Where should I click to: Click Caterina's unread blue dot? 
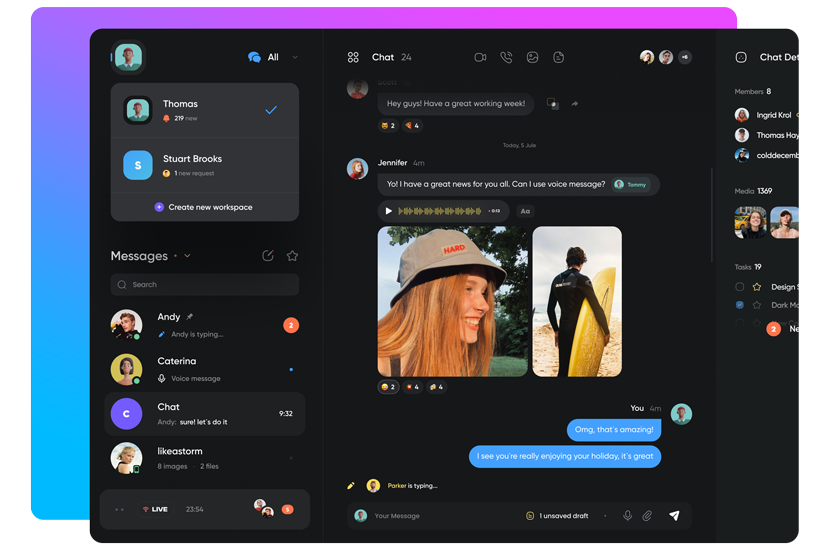(291, 369)
